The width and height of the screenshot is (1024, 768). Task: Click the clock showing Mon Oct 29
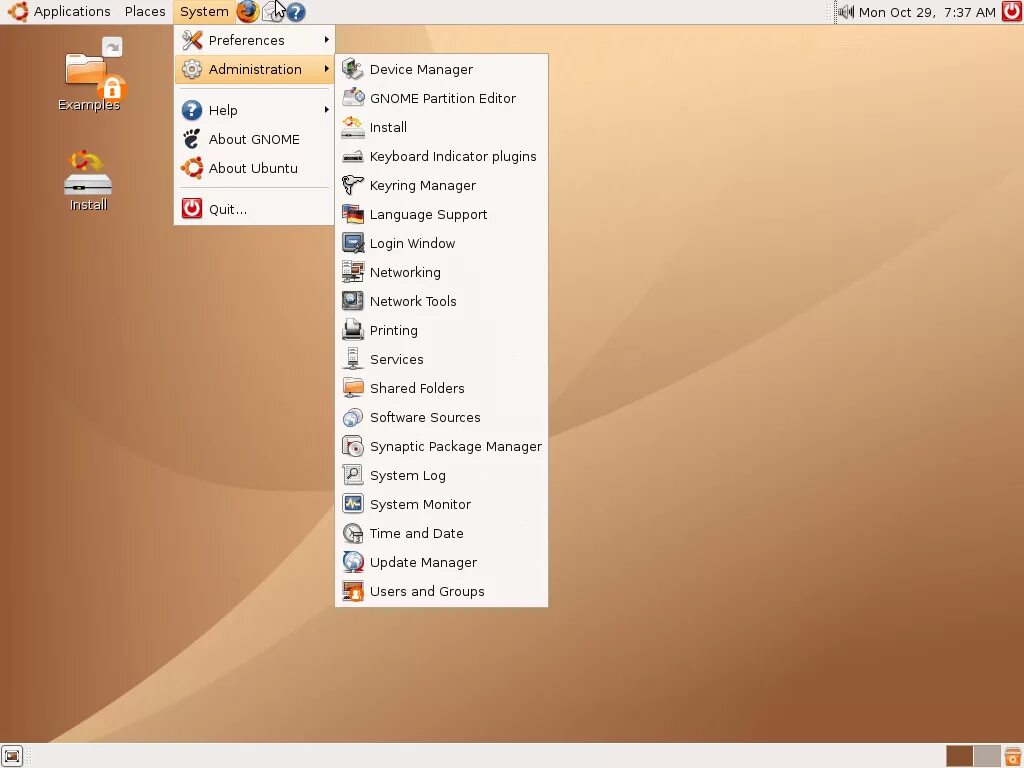(x=927, y=12)
